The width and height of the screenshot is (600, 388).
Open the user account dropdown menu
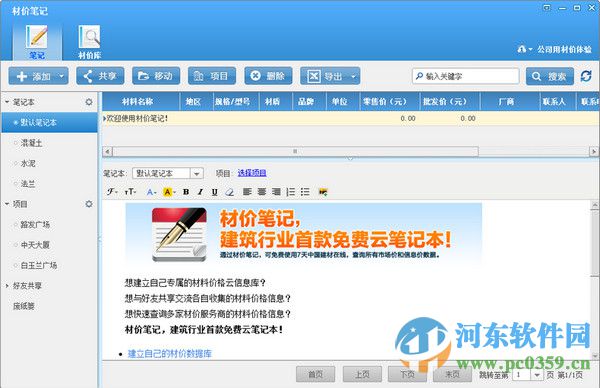525,49
